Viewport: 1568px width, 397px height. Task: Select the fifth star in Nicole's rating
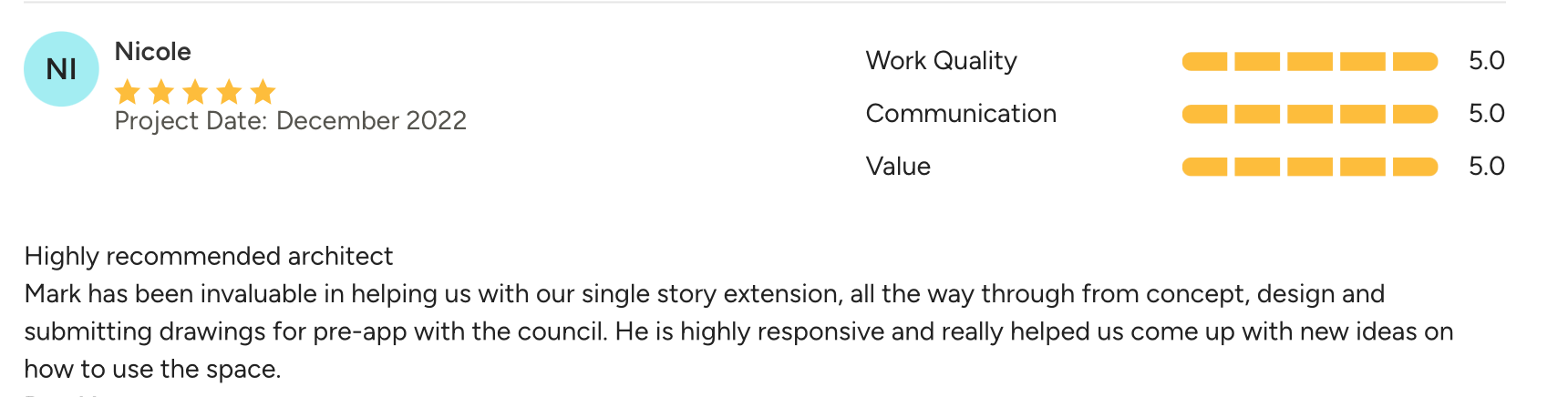(x=263, y=91)
